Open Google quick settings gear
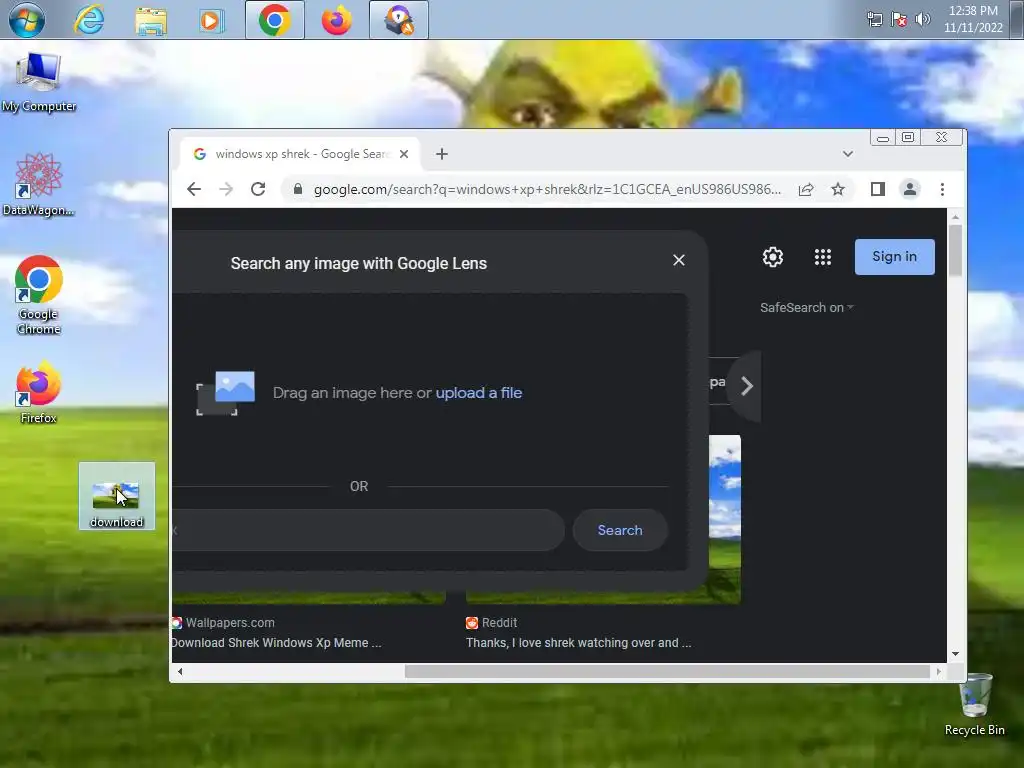 click(x=773, y=257)
